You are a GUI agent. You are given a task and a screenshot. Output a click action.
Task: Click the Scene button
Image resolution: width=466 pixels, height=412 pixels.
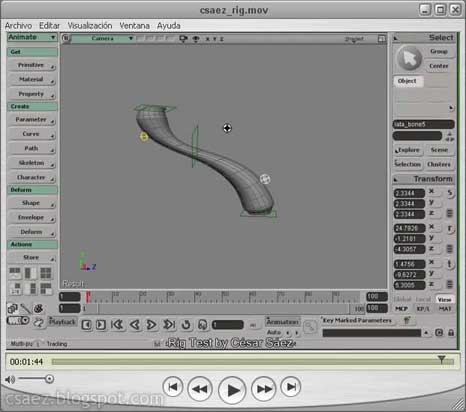pyautogui.click(x=439, y=150)
